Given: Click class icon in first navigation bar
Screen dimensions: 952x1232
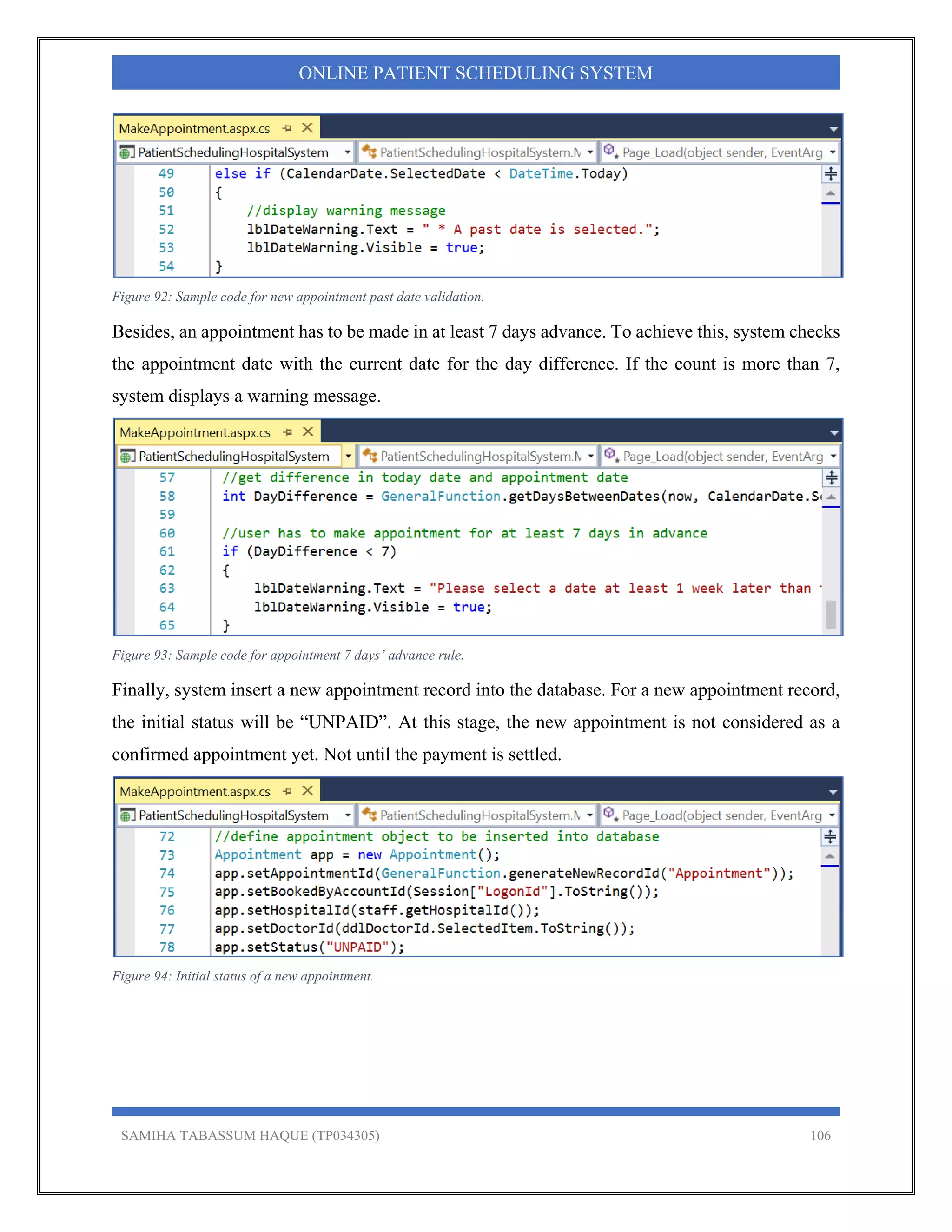Looking at the screenshot, I should coord(370,151).
